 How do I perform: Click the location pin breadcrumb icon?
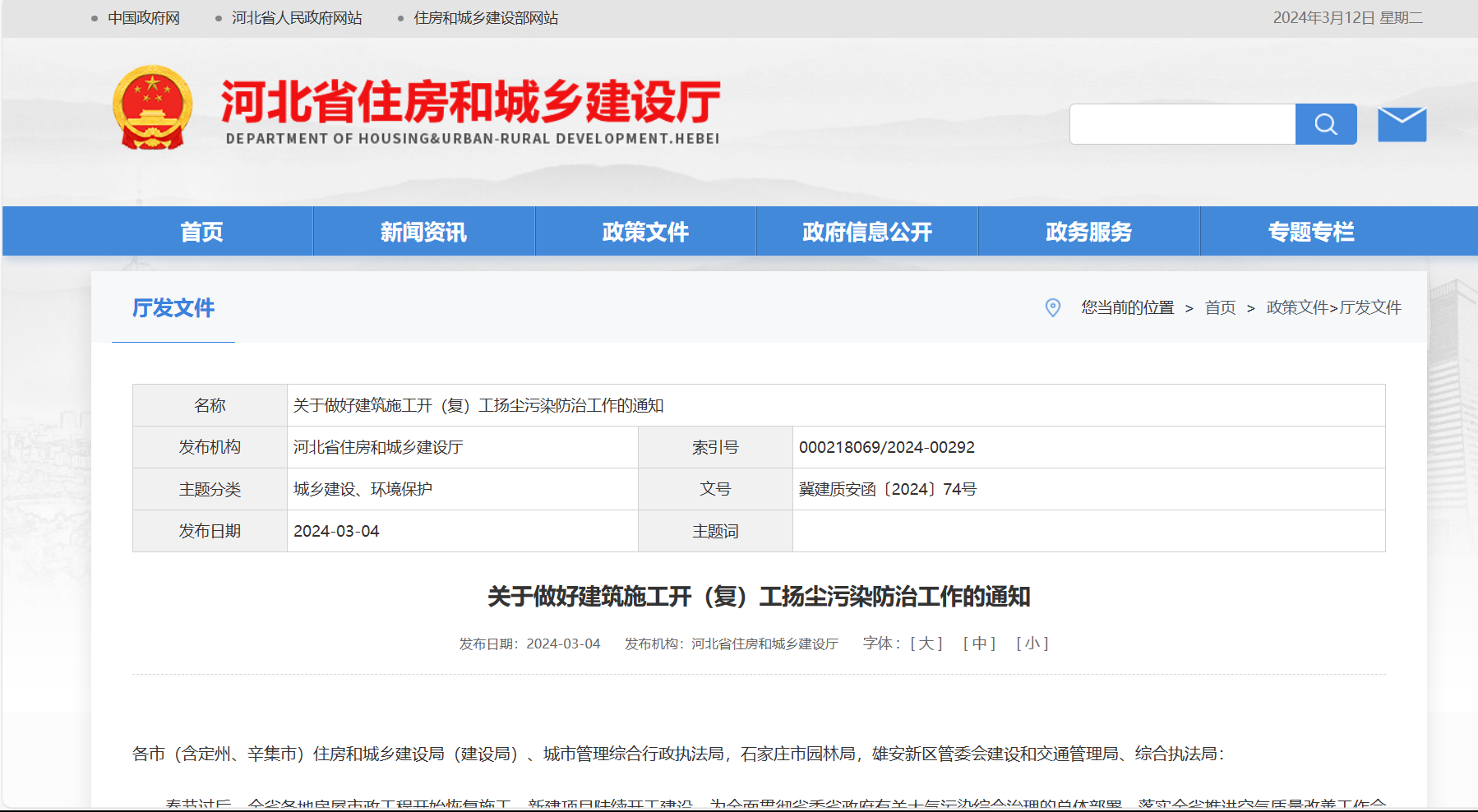pos(1052,307)
